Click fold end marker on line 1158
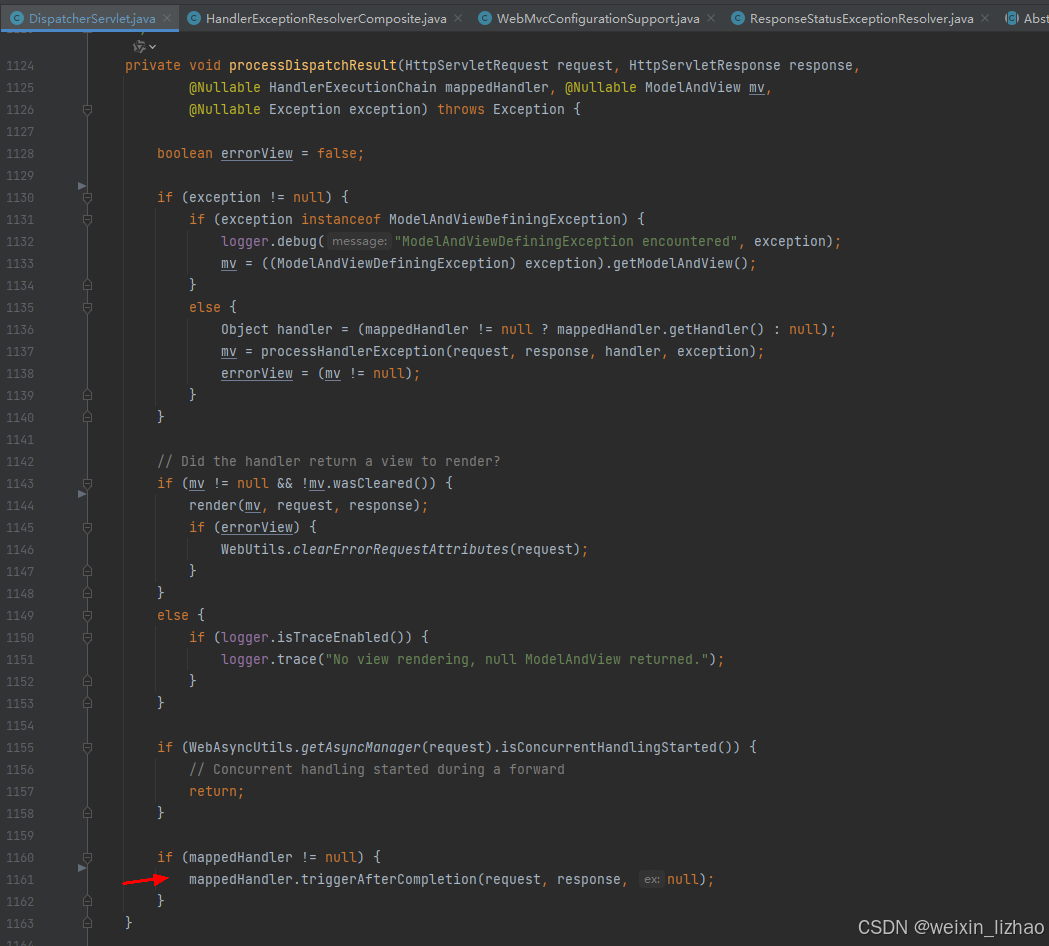This screenshot has height=946, width=1049. coord(87,814)
